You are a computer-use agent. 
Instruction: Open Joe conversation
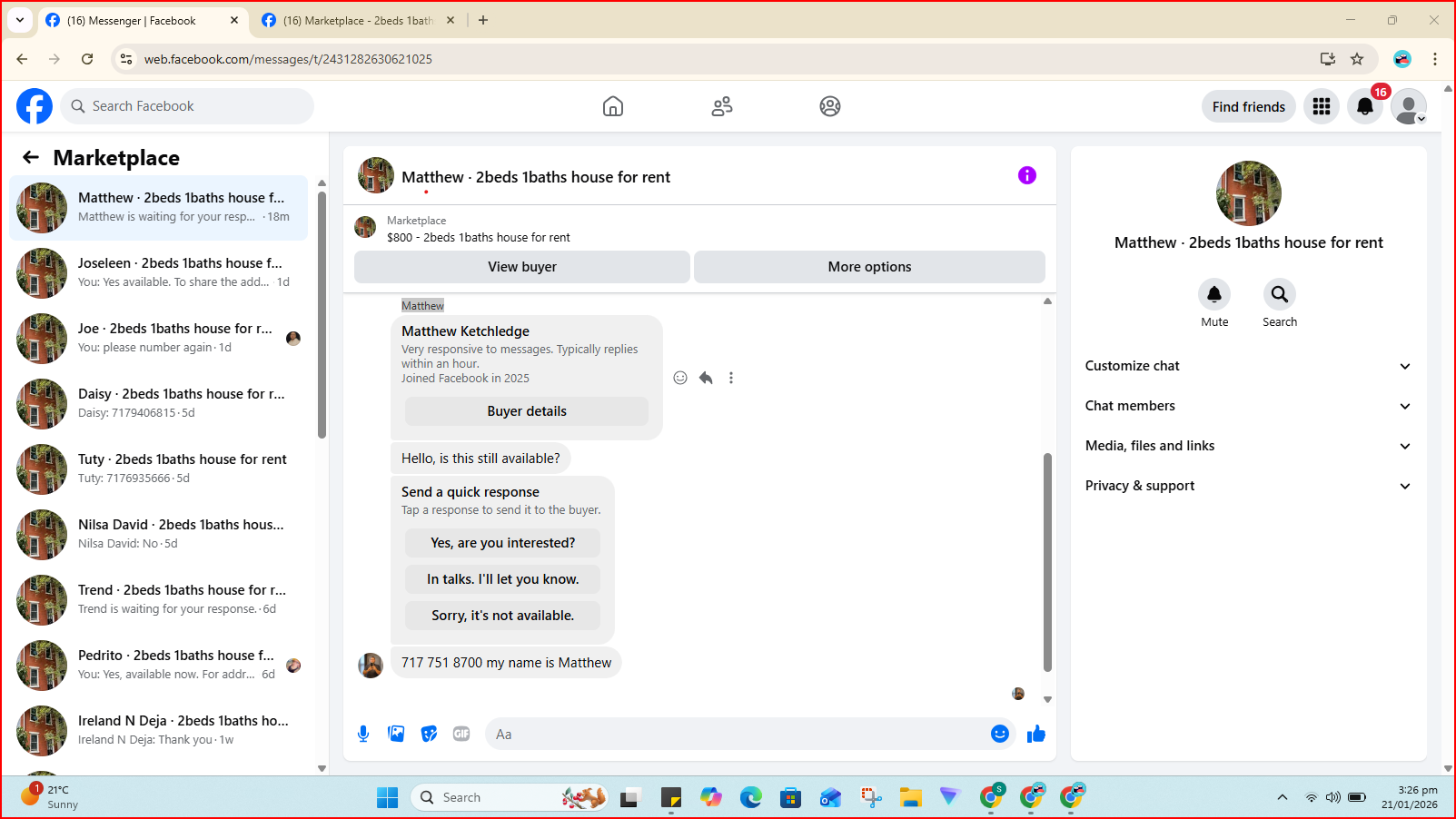(159, 339)
